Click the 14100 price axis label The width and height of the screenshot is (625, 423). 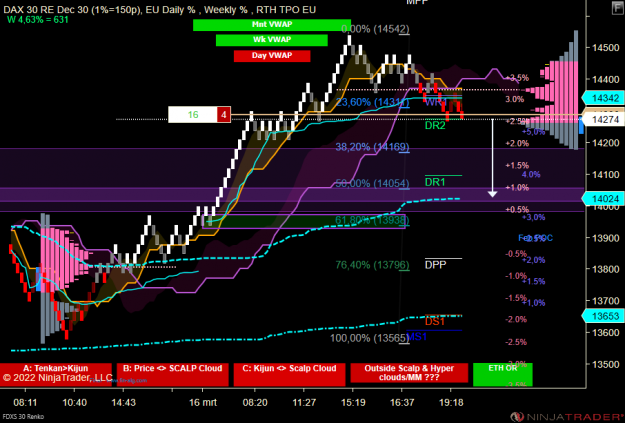pyautogui.click(x=605, y=174)
